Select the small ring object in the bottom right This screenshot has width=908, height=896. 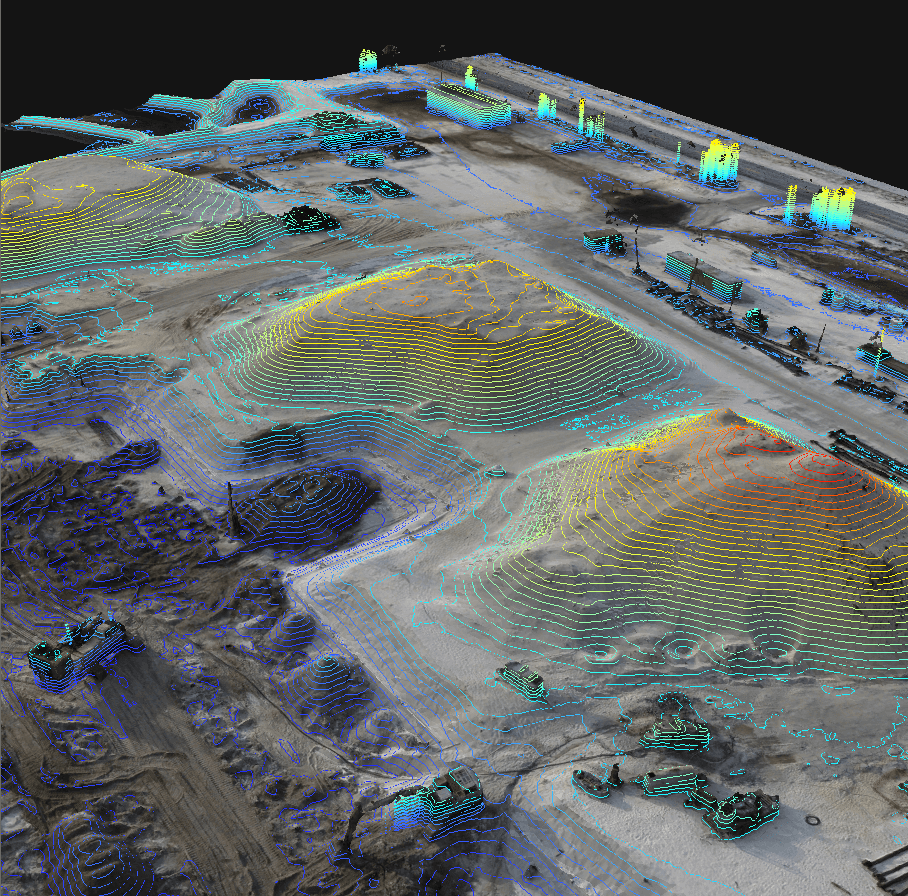[x=811, y=820]
